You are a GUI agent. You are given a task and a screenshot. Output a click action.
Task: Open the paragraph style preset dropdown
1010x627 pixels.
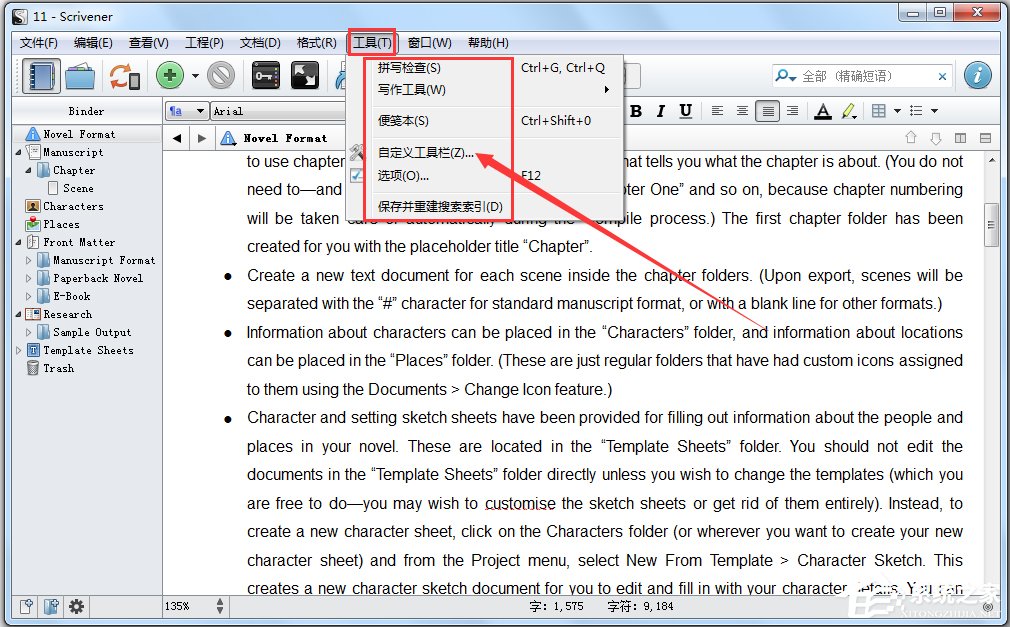186,111
